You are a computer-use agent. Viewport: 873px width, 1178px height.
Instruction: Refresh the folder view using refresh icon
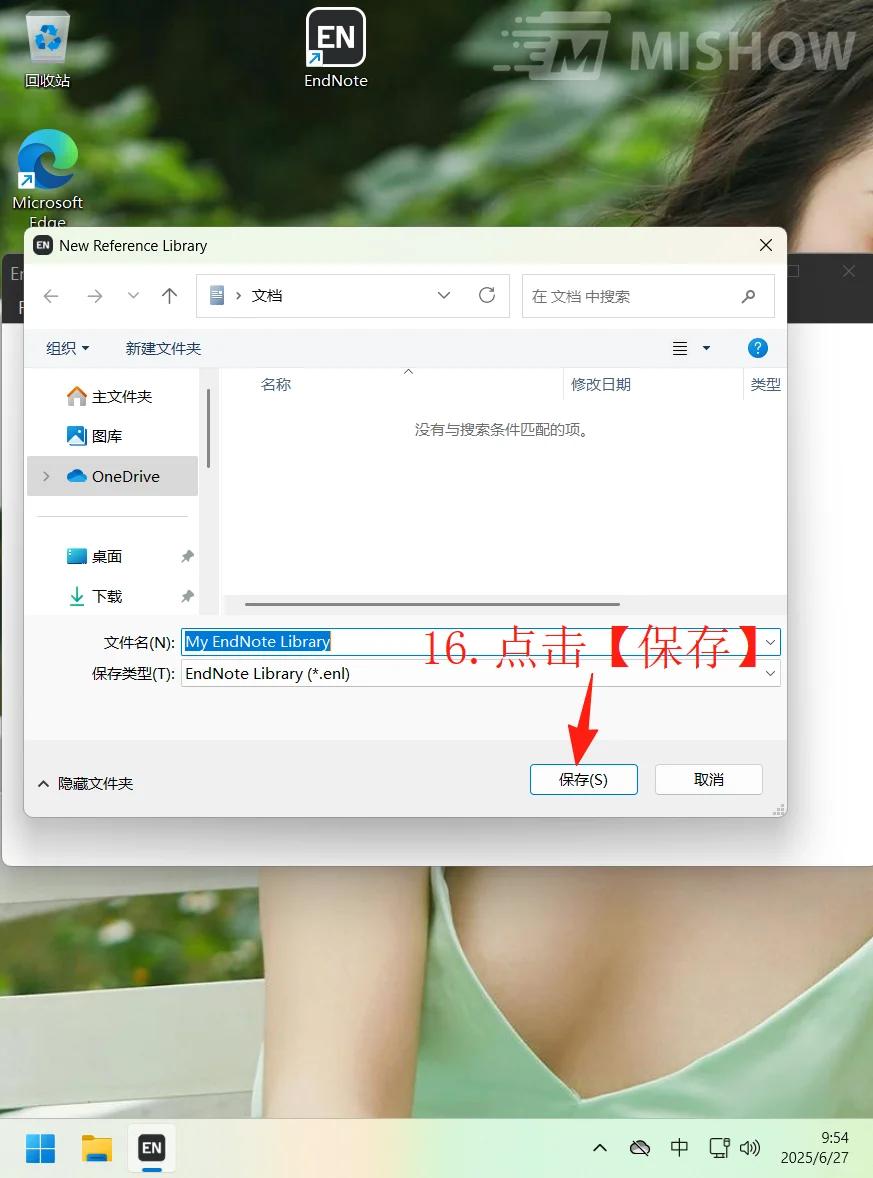pyautogui.click(x=487, y=295)
